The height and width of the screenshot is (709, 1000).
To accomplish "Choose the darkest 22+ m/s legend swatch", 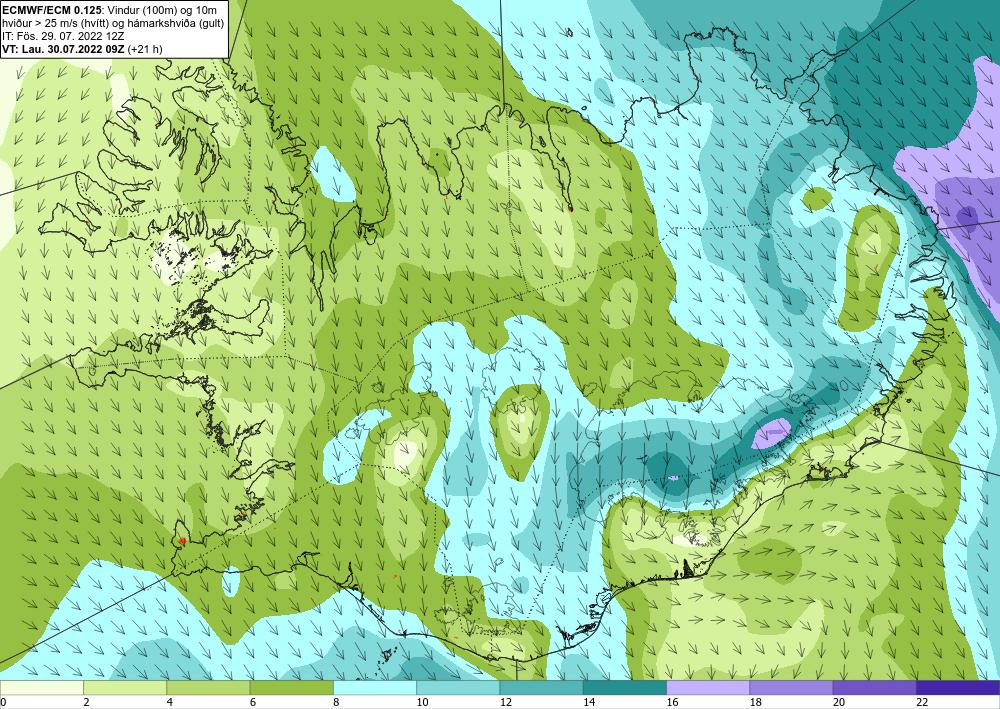I will 957,688.
